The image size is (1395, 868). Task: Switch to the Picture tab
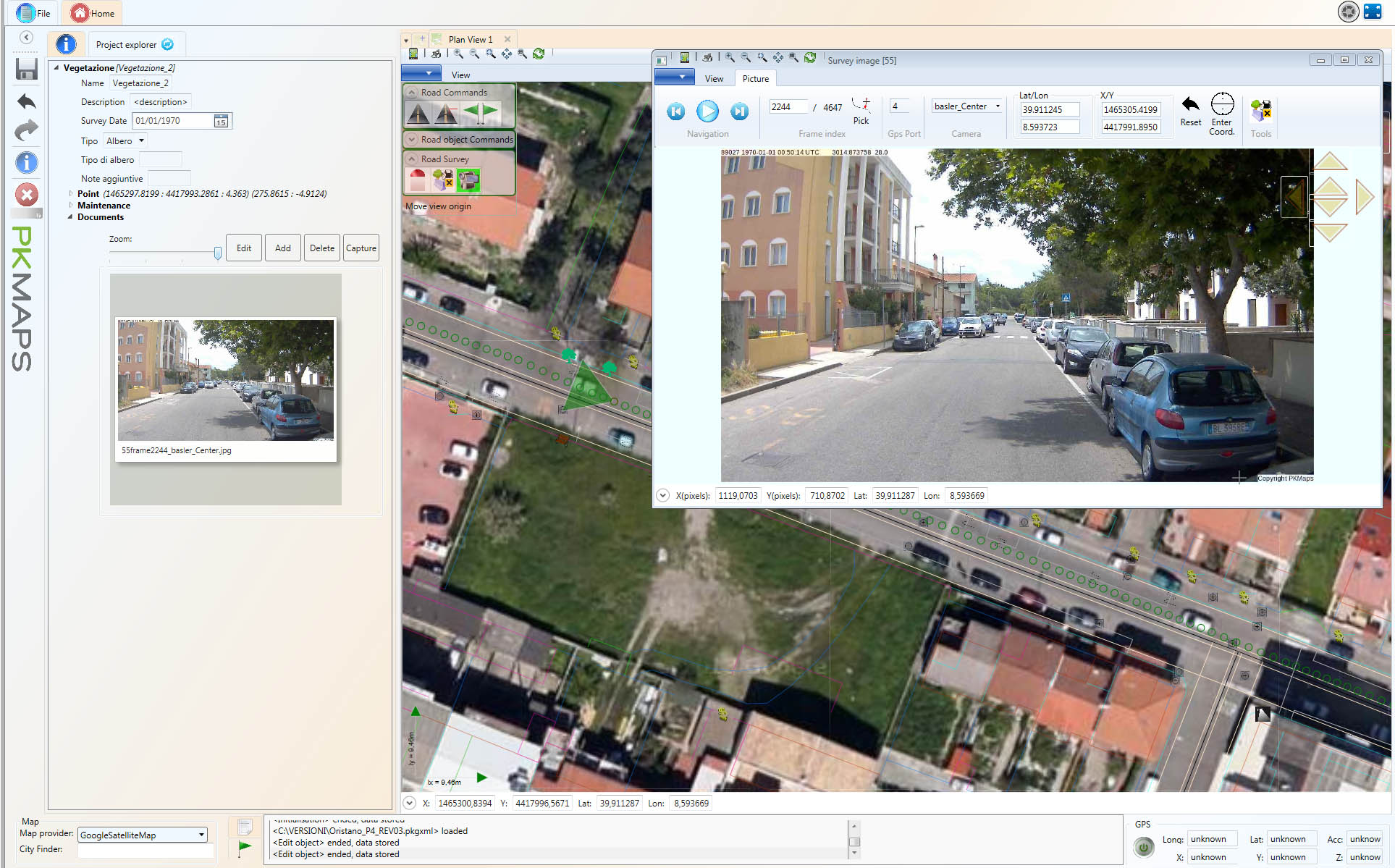coord(755,78)
